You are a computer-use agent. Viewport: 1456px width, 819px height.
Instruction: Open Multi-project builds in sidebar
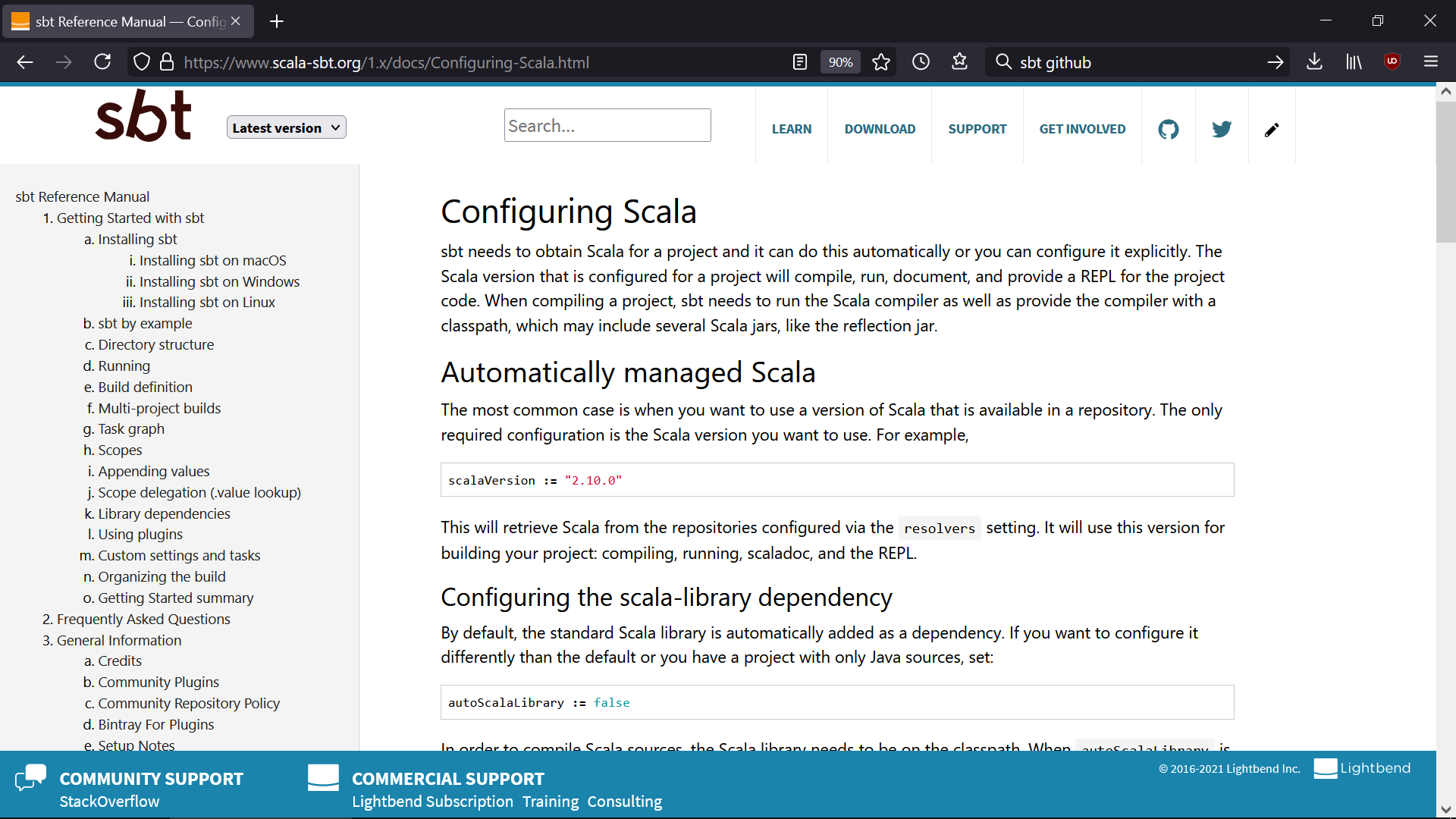159,408
